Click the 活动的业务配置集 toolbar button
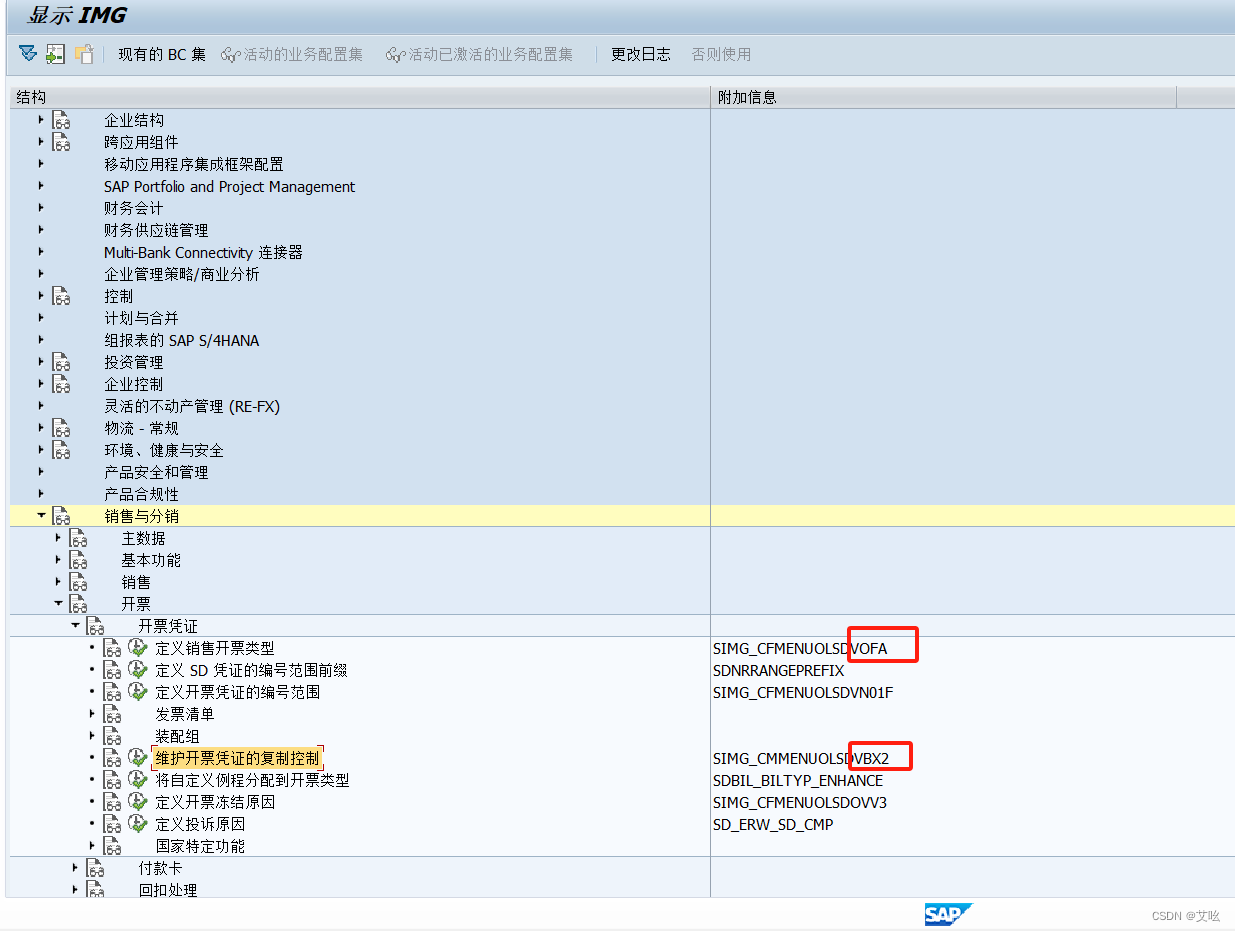Image resolution: width=1235 pixels, height=931 pixels. pyautogui.click(x=292, y=54)
